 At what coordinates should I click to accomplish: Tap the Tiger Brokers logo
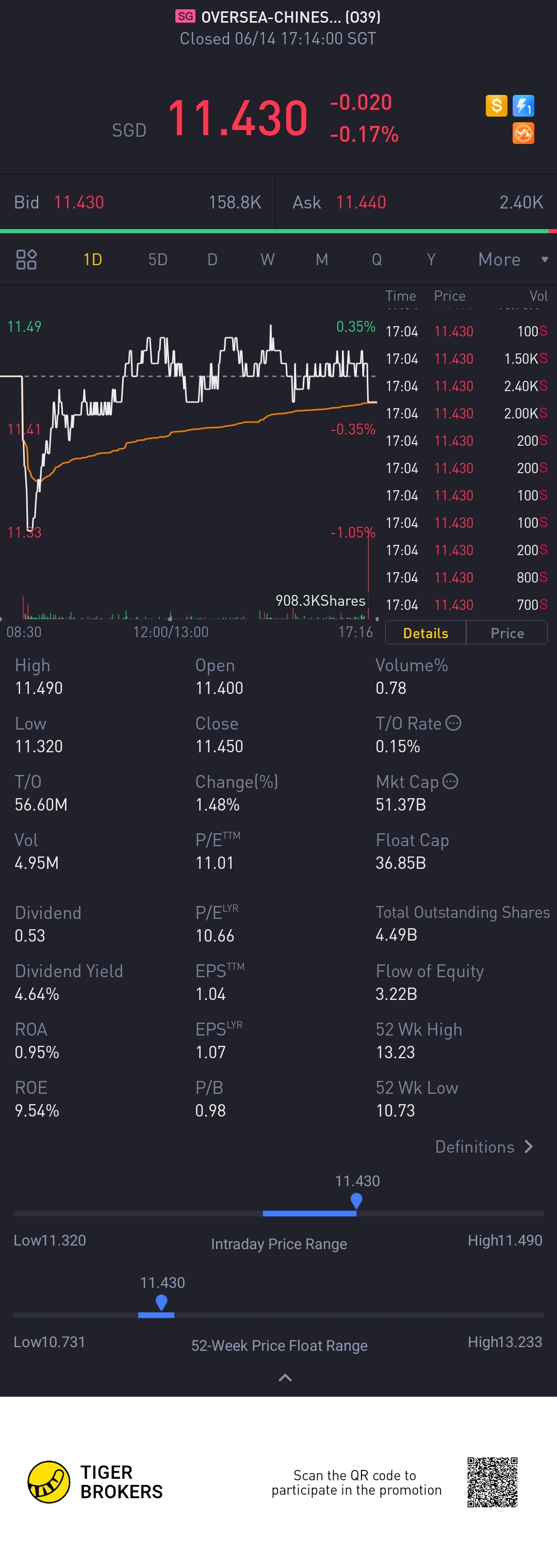click(x=48, y=1481)
